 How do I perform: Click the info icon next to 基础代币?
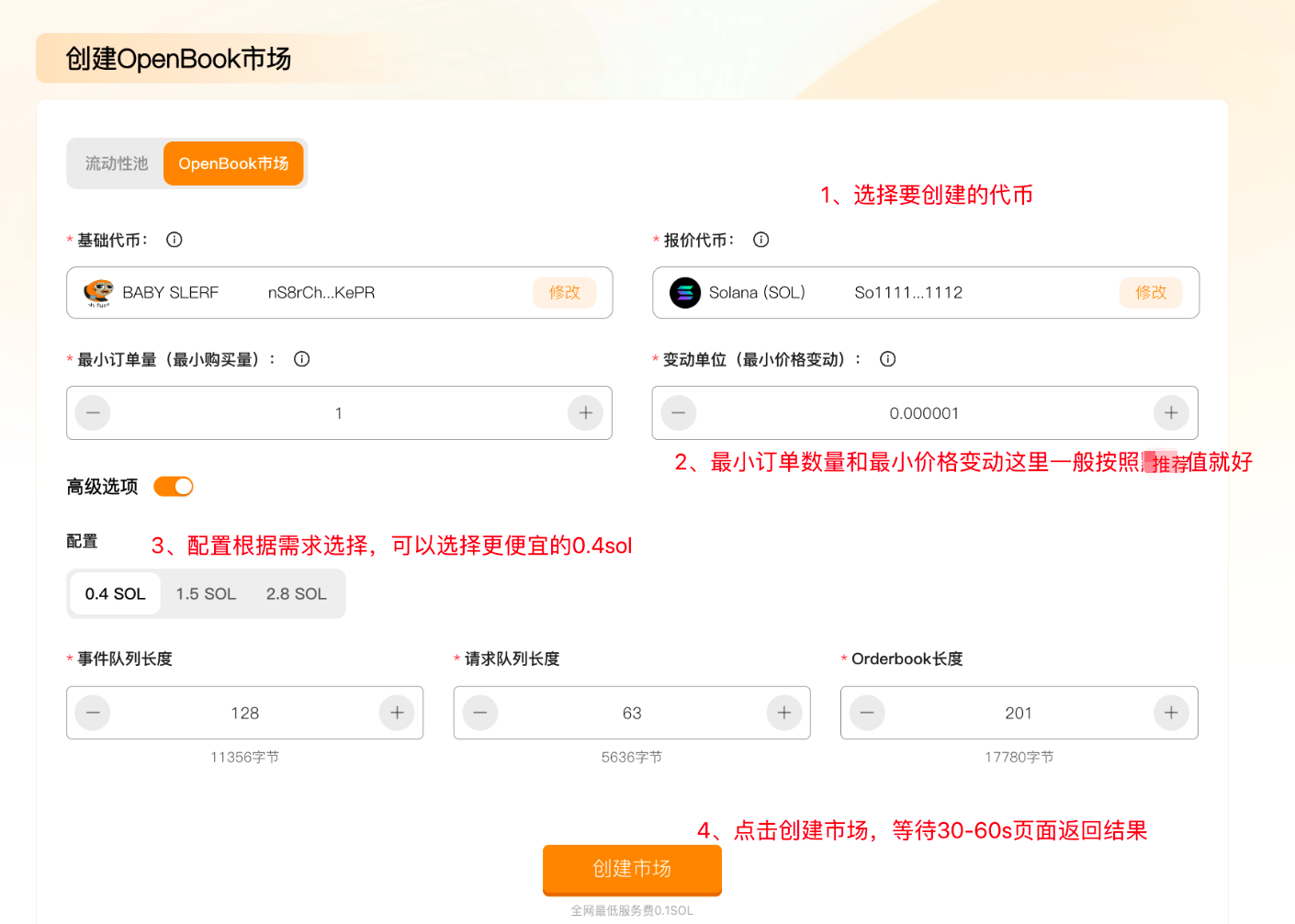(175, 240)
